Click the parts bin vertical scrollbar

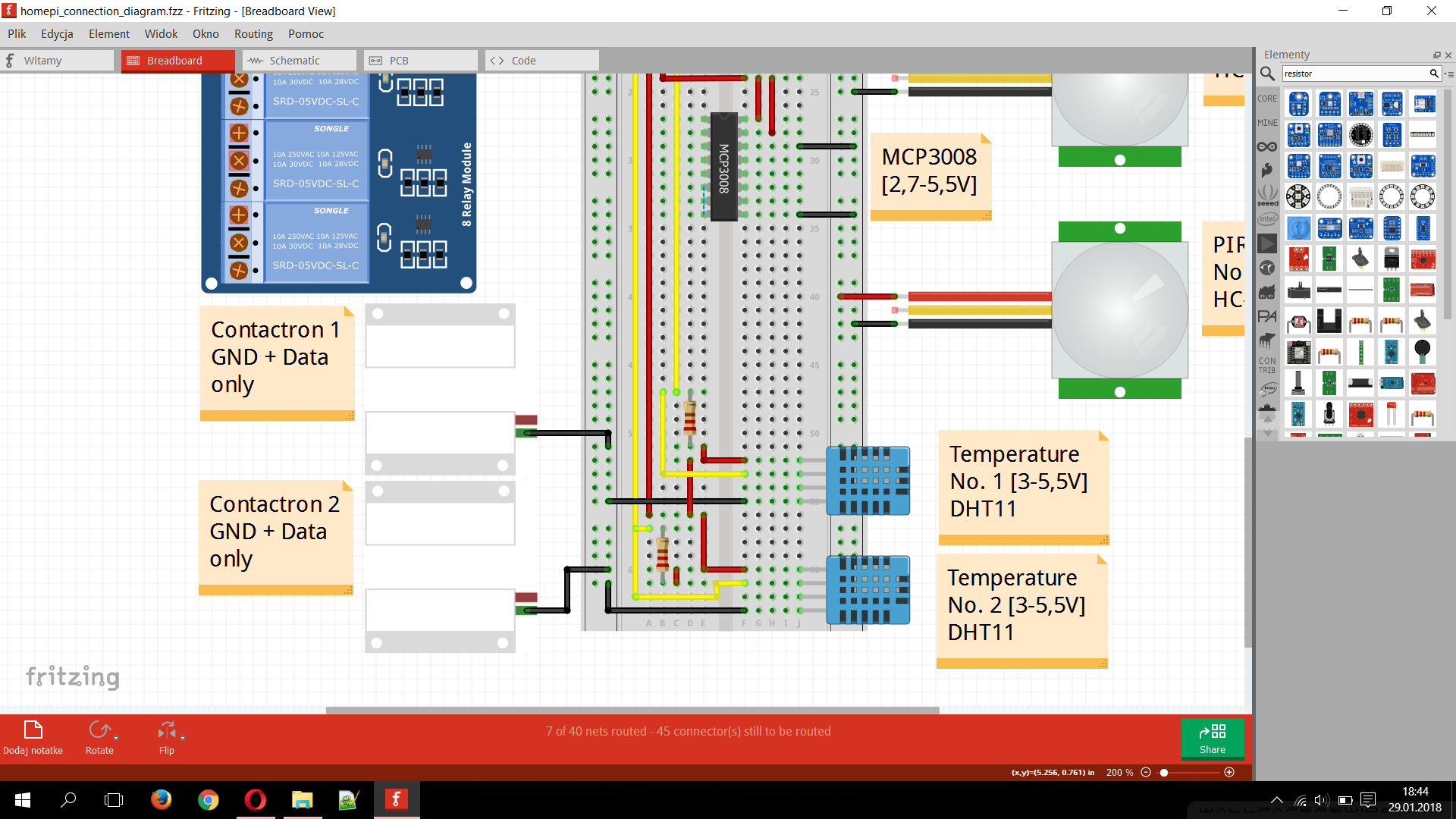pos(1448,206)
